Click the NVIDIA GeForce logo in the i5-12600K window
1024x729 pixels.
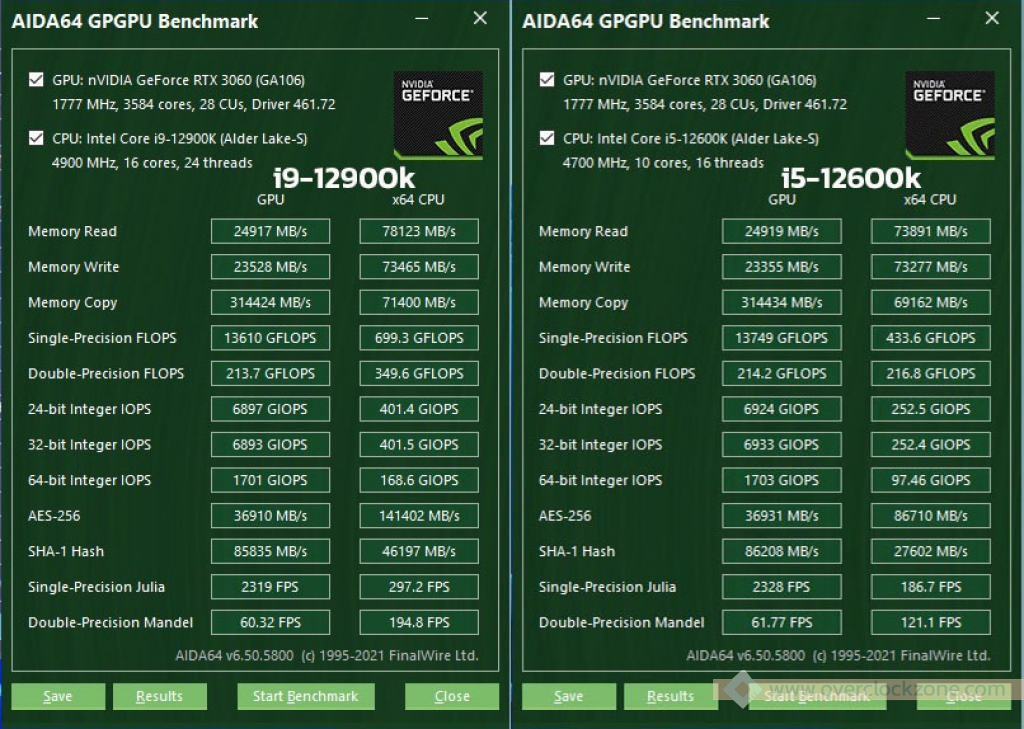point(950,116)
